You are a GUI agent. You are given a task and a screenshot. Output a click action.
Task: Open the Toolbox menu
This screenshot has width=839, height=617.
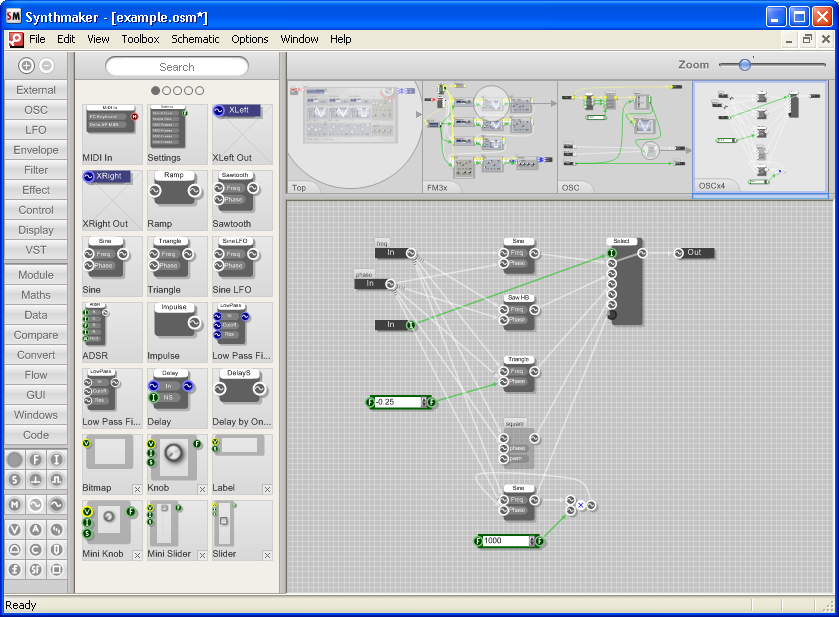(x=140, y=39)
